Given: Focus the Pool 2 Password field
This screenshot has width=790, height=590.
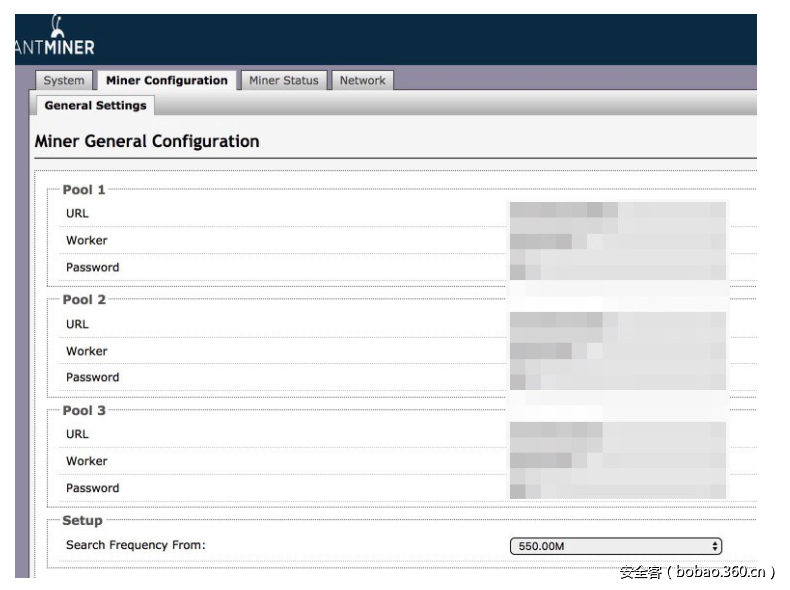Looking at the screenshot, I should pos(617,378).
